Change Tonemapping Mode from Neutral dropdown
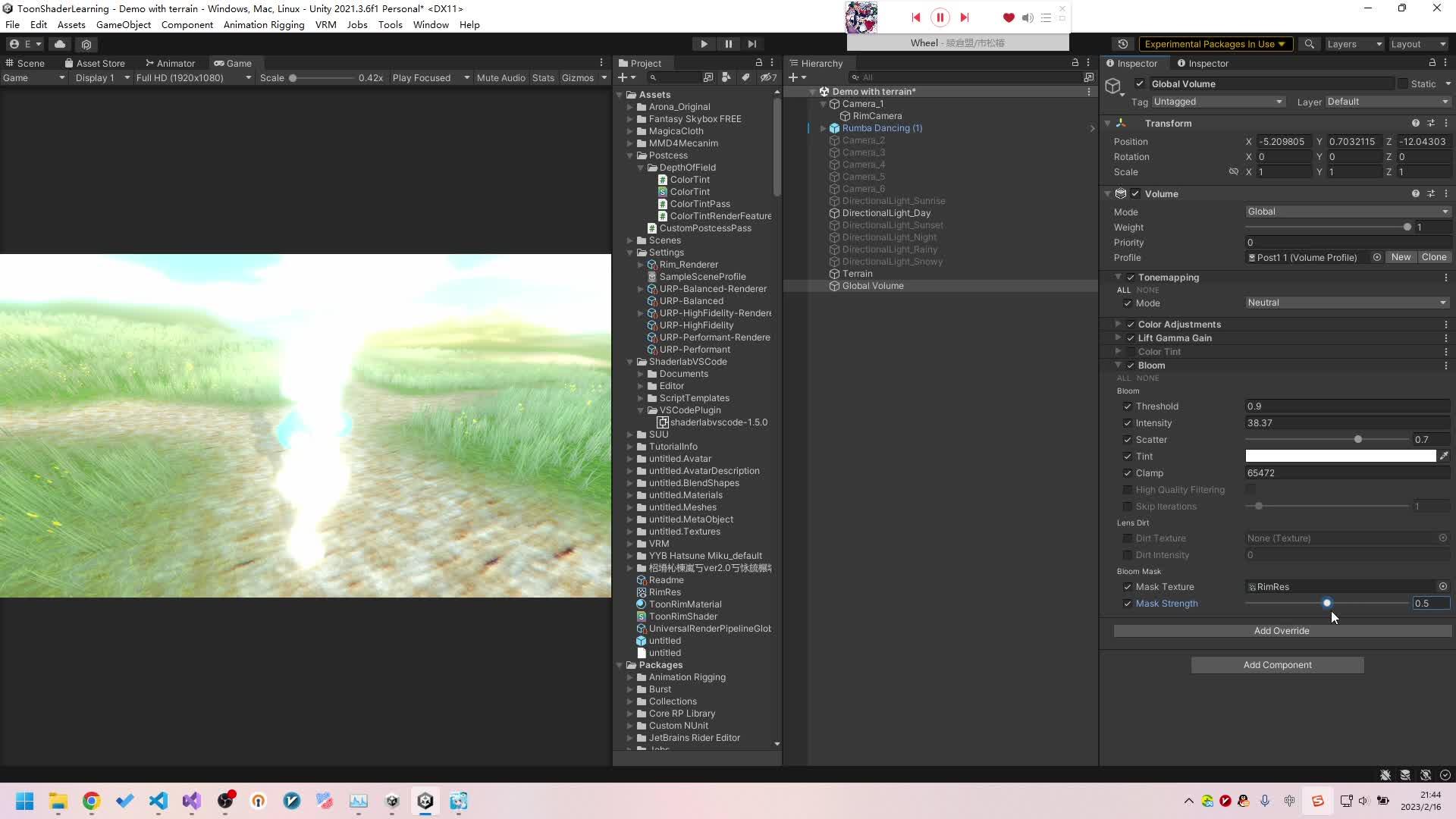The image size is (1456, 819). tap(1346, 303)
